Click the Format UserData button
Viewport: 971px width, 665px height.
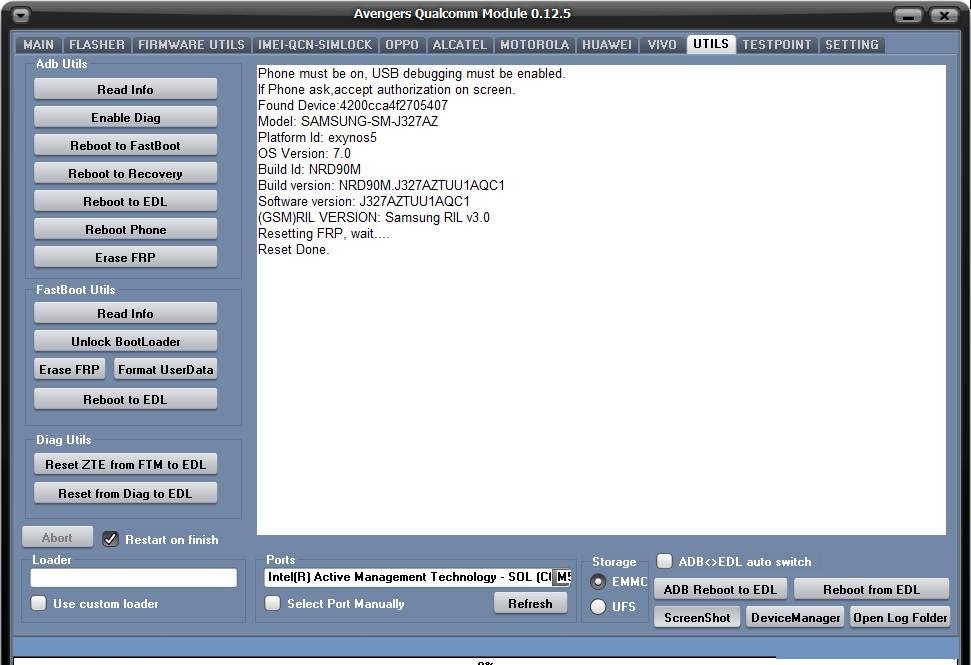(165, 370)
